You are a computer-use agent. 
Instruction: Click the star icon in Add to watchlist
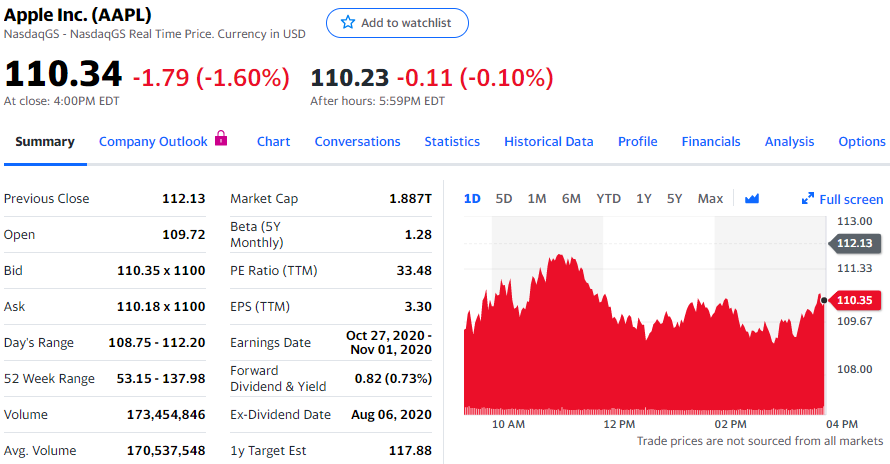pyautogui.click(x=347, y=23)
